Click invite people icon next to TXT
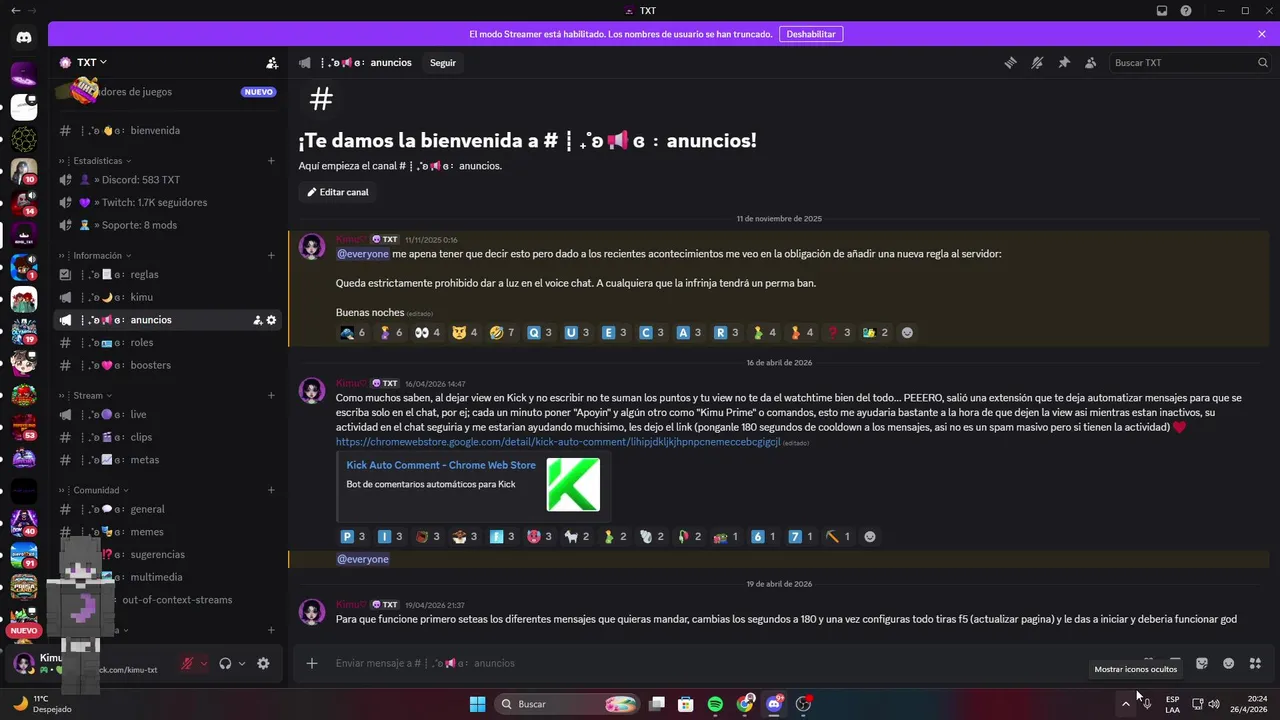 click(272, 62)
